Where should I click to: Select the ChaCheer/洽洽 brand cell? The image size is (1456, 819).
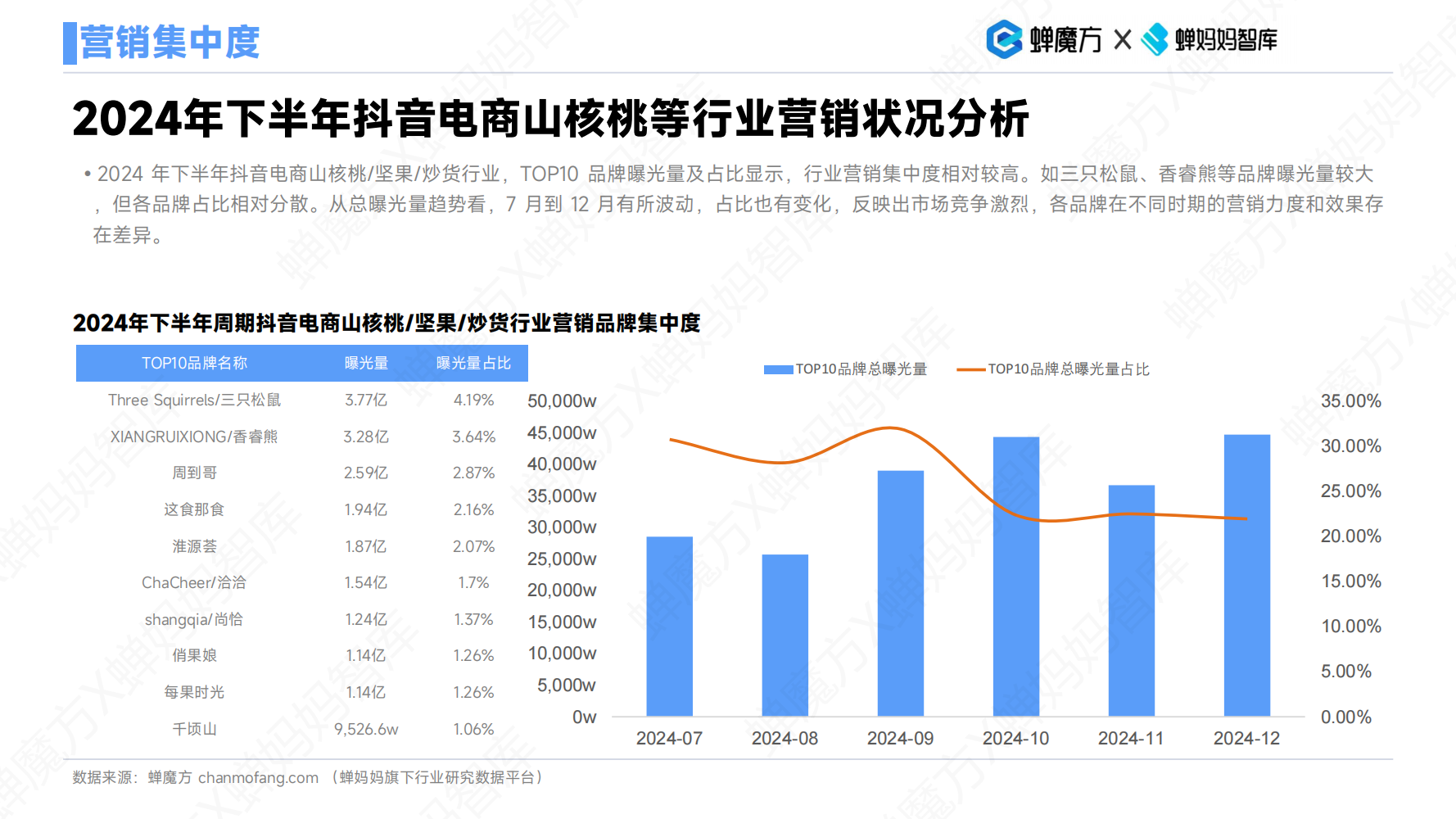tap(194, 582)
